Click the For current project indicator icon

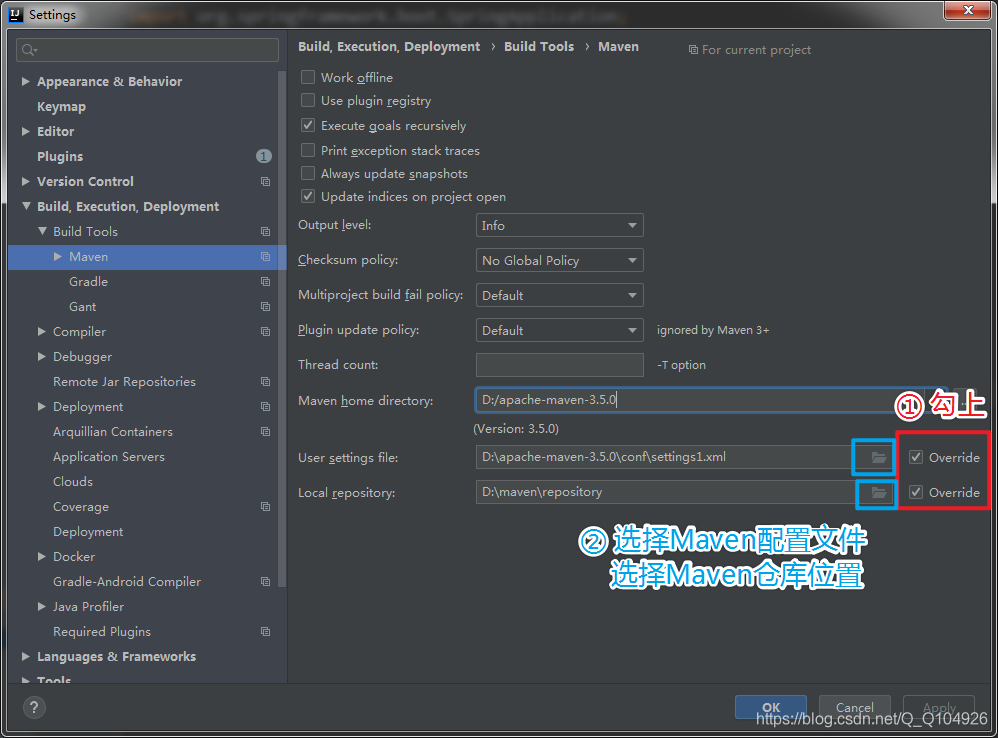point(693,50)
